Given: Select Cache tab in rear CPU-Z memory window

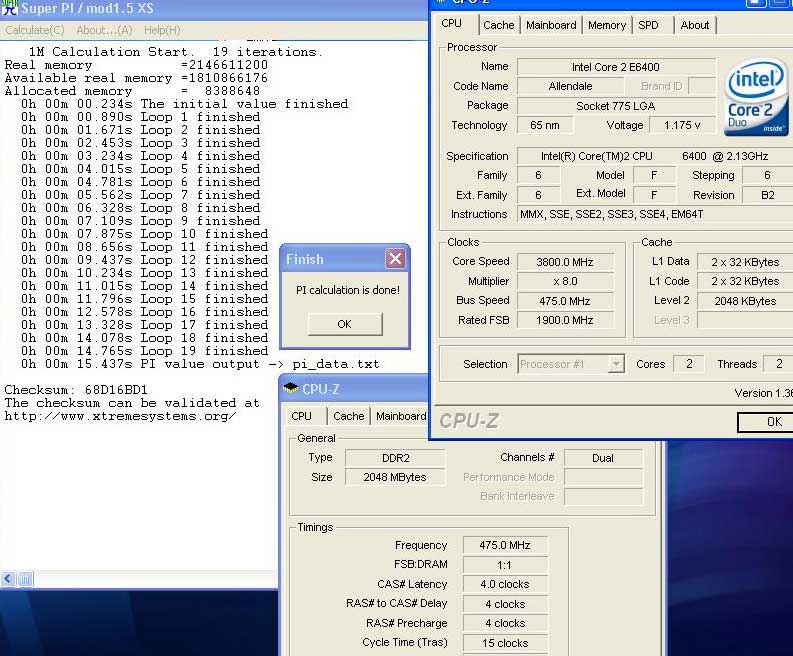Looking at the screenshot, I should pos(348,416).
